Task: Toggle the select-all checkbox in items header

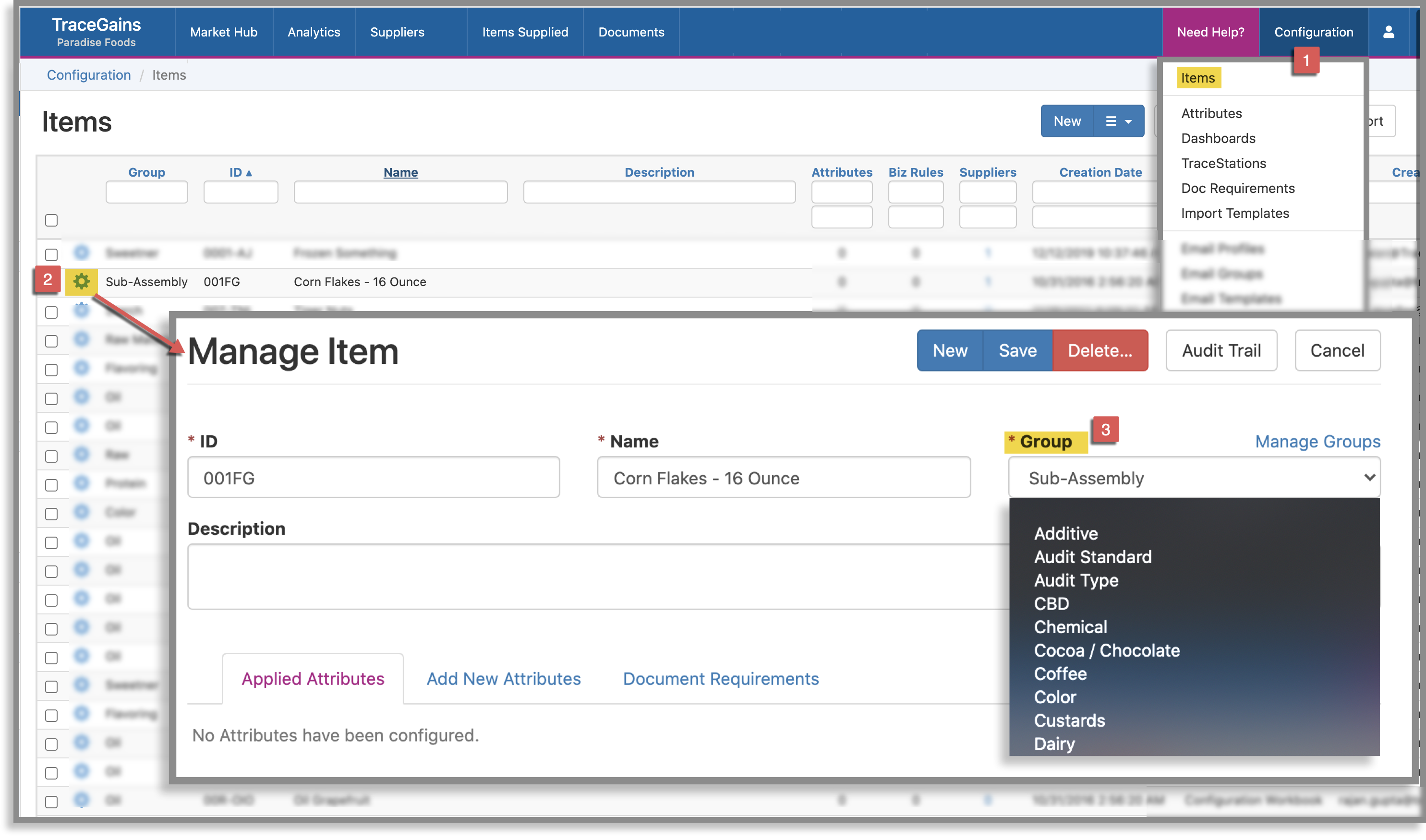Action: point(51,220)
